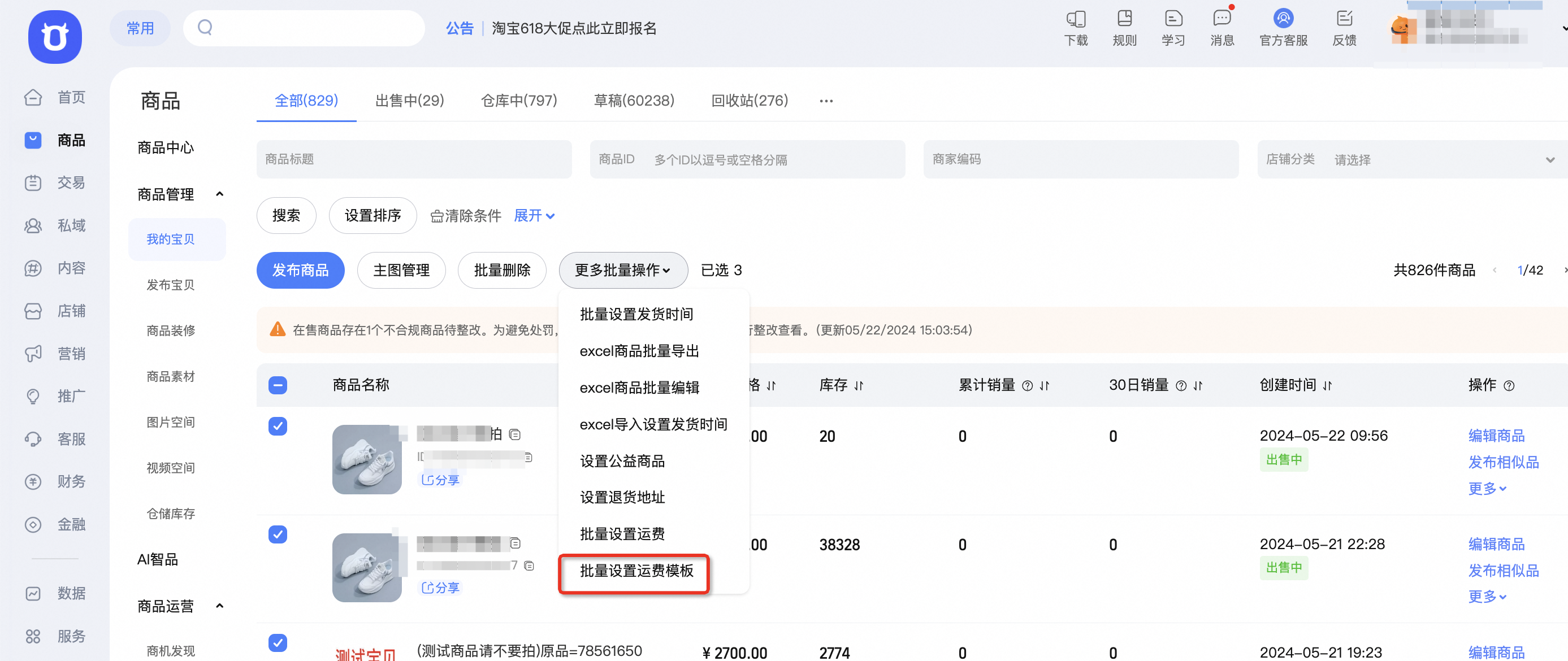Show more tabs via the ellipsis

click(826, 101)
